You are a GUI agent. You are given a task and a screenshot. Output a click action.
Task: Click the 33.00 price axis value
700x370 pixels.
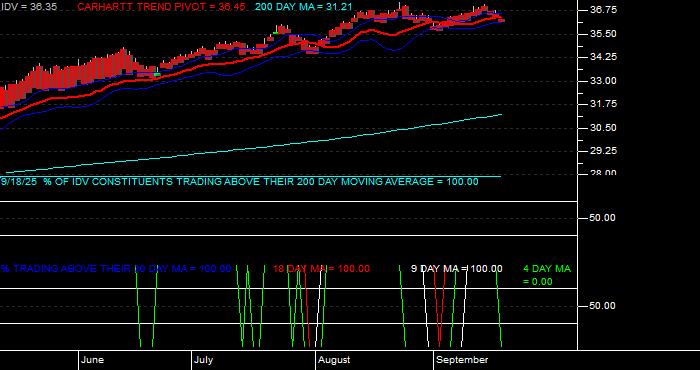(604, 80)
